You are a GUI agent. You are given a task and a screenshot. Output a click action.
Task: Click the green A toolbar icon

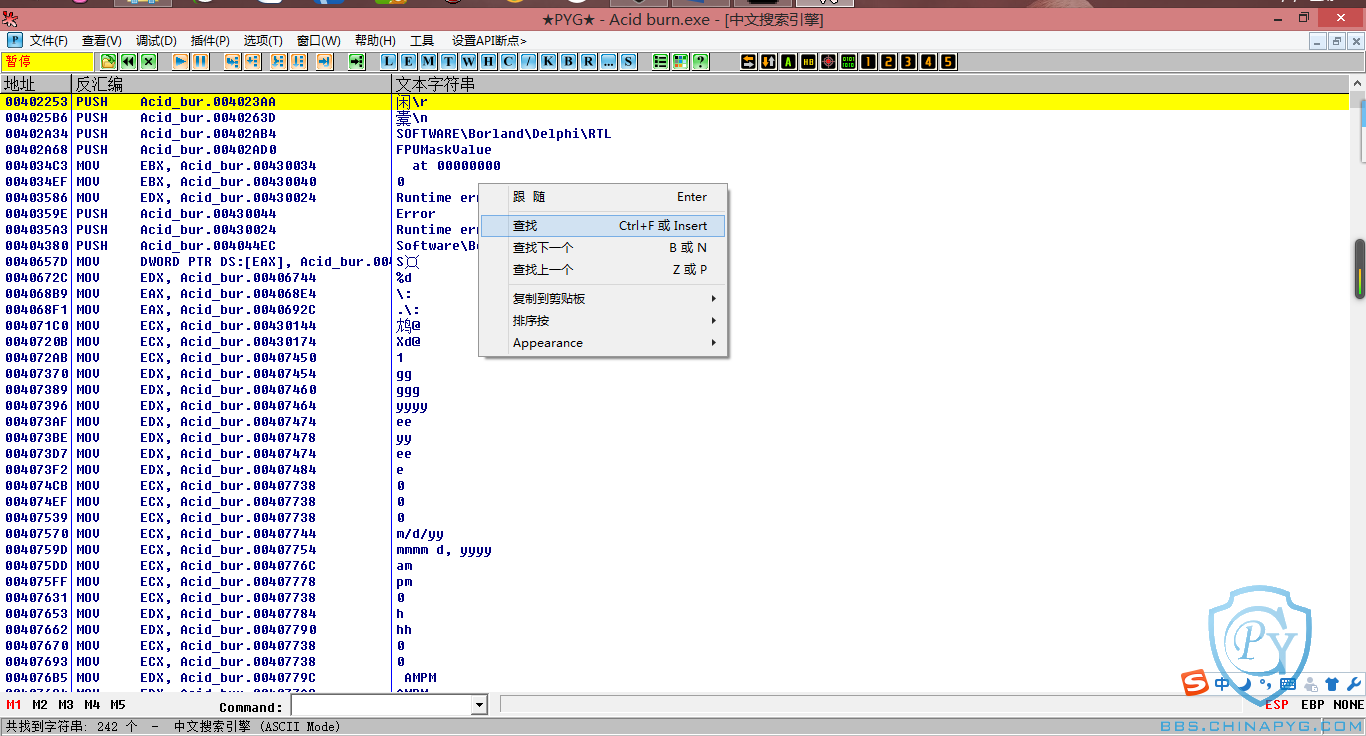[789, 61]
